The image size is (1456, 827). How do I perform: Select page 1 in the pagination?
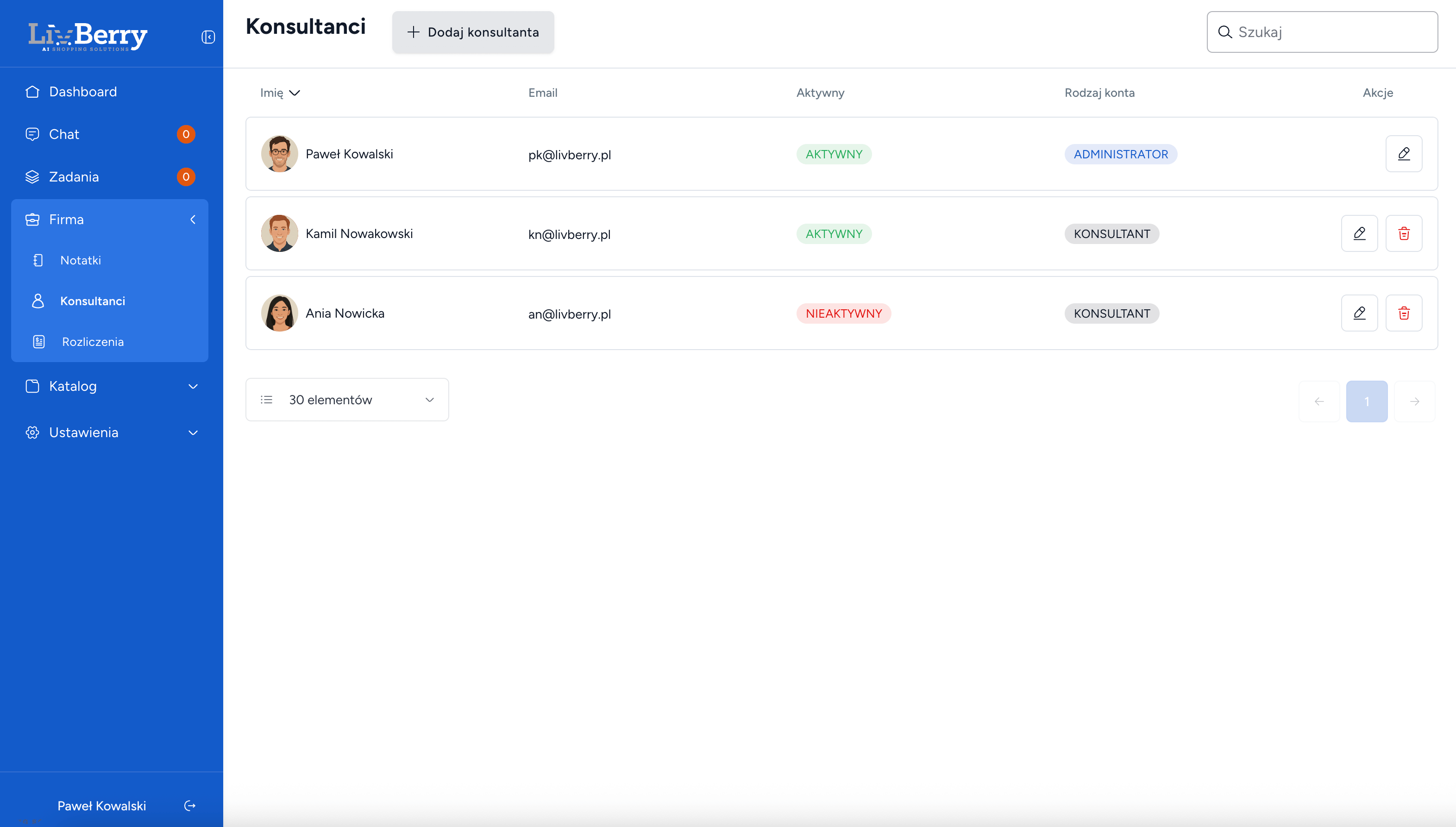(1366, 401)
